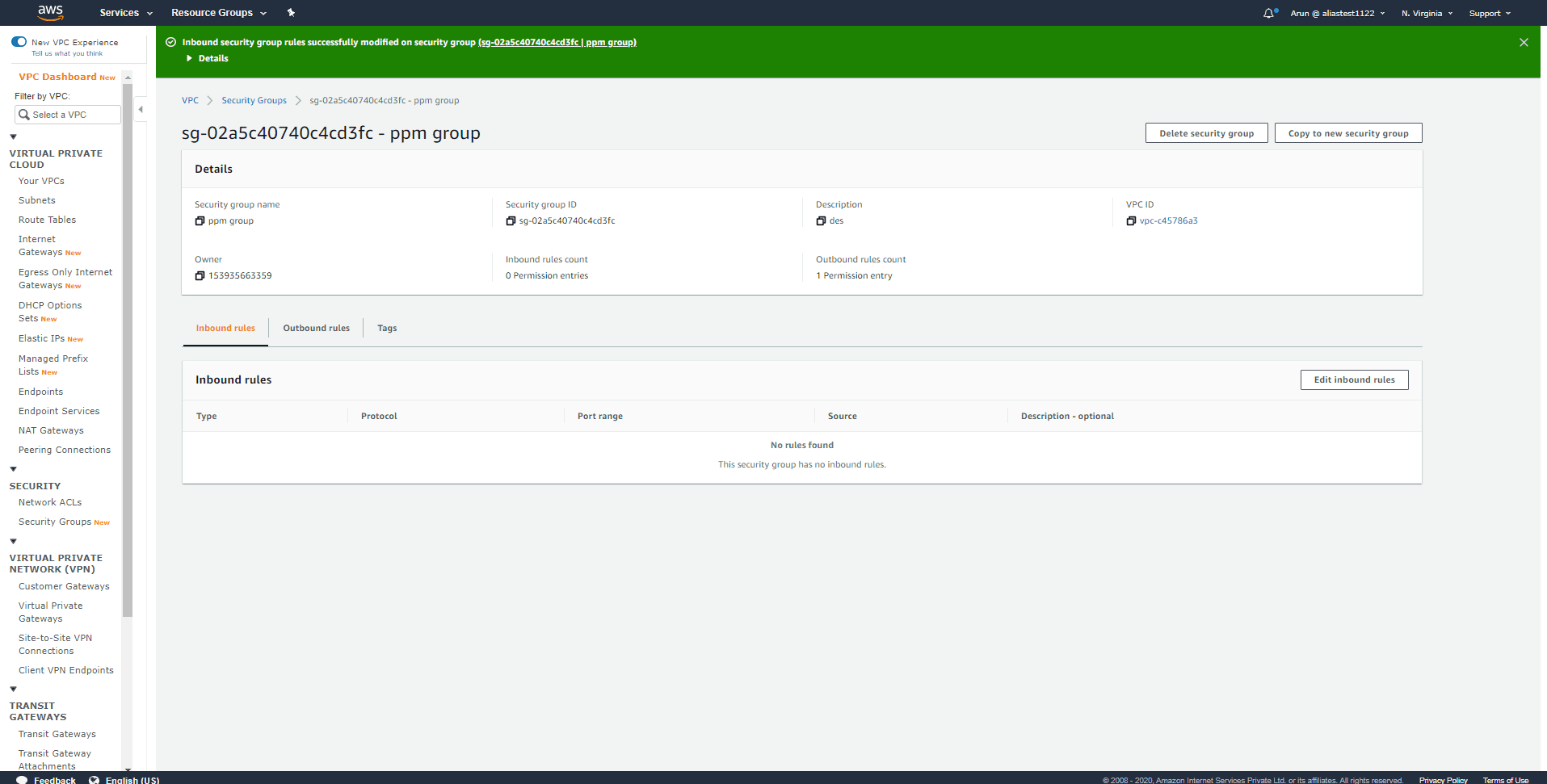Click the globe icon near English (US)
Viewport: 1547px width, 784px height.
tap(95, 778)
